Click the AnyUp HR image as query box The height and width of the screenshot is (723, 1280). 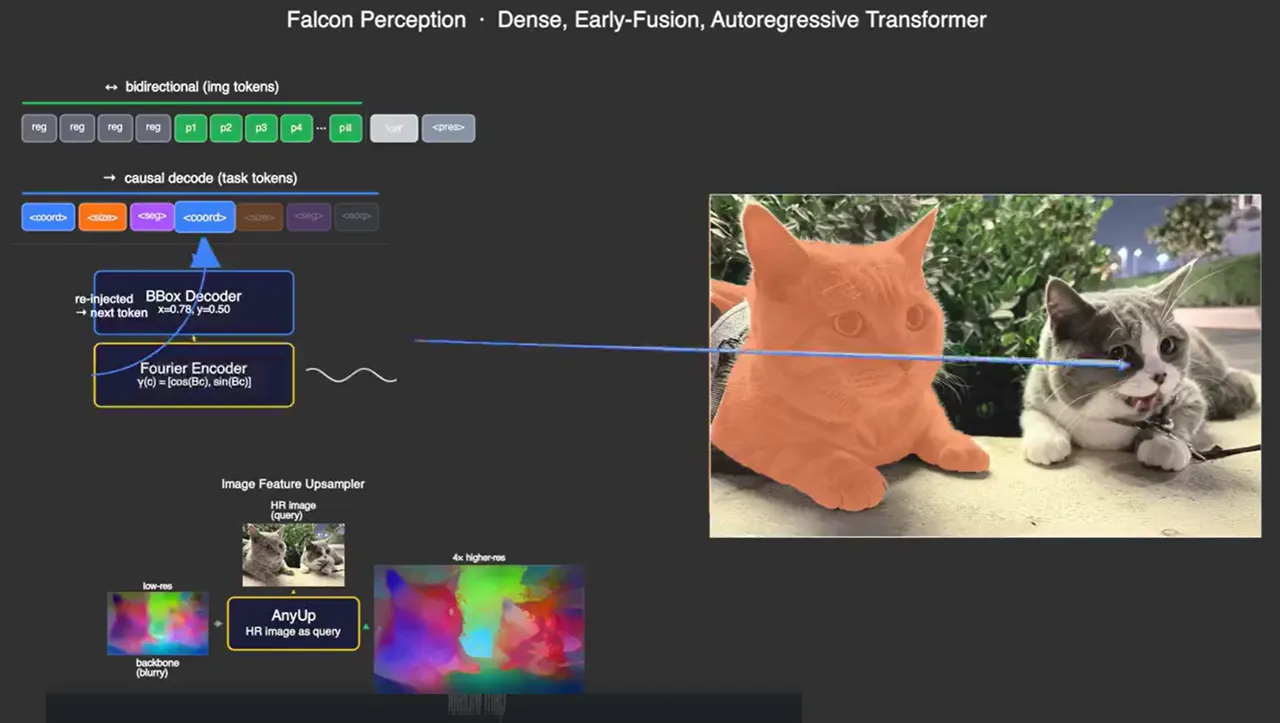click(x=293, y=622)
